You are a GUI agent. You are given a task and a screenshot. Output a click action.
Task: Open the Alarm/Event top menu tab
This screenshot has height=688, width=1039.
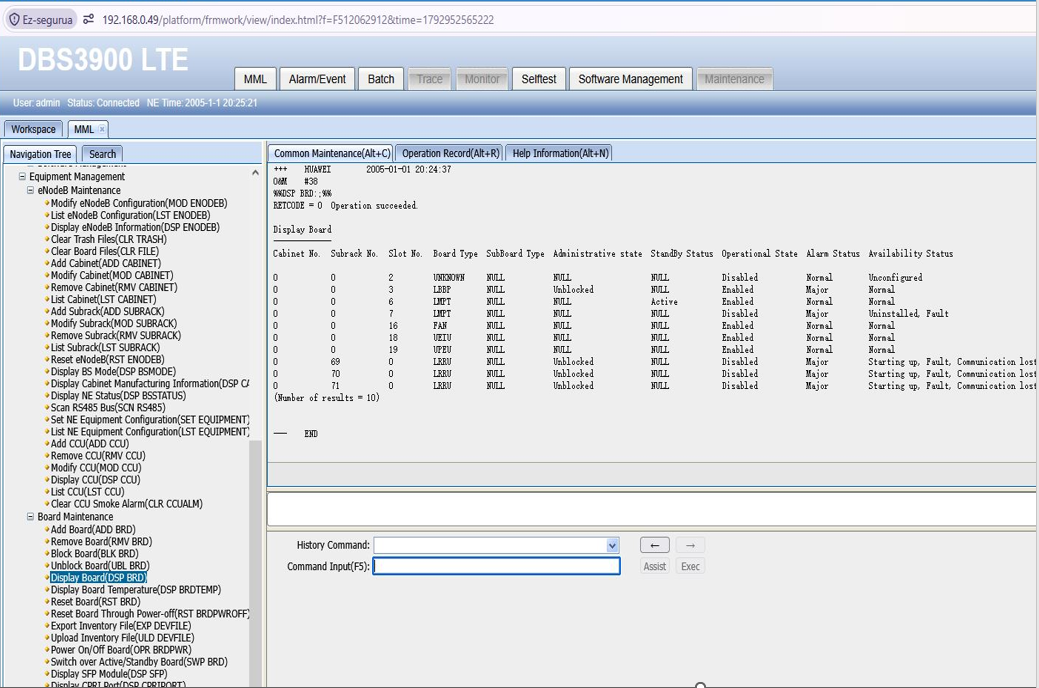click(x=317, y=79)
